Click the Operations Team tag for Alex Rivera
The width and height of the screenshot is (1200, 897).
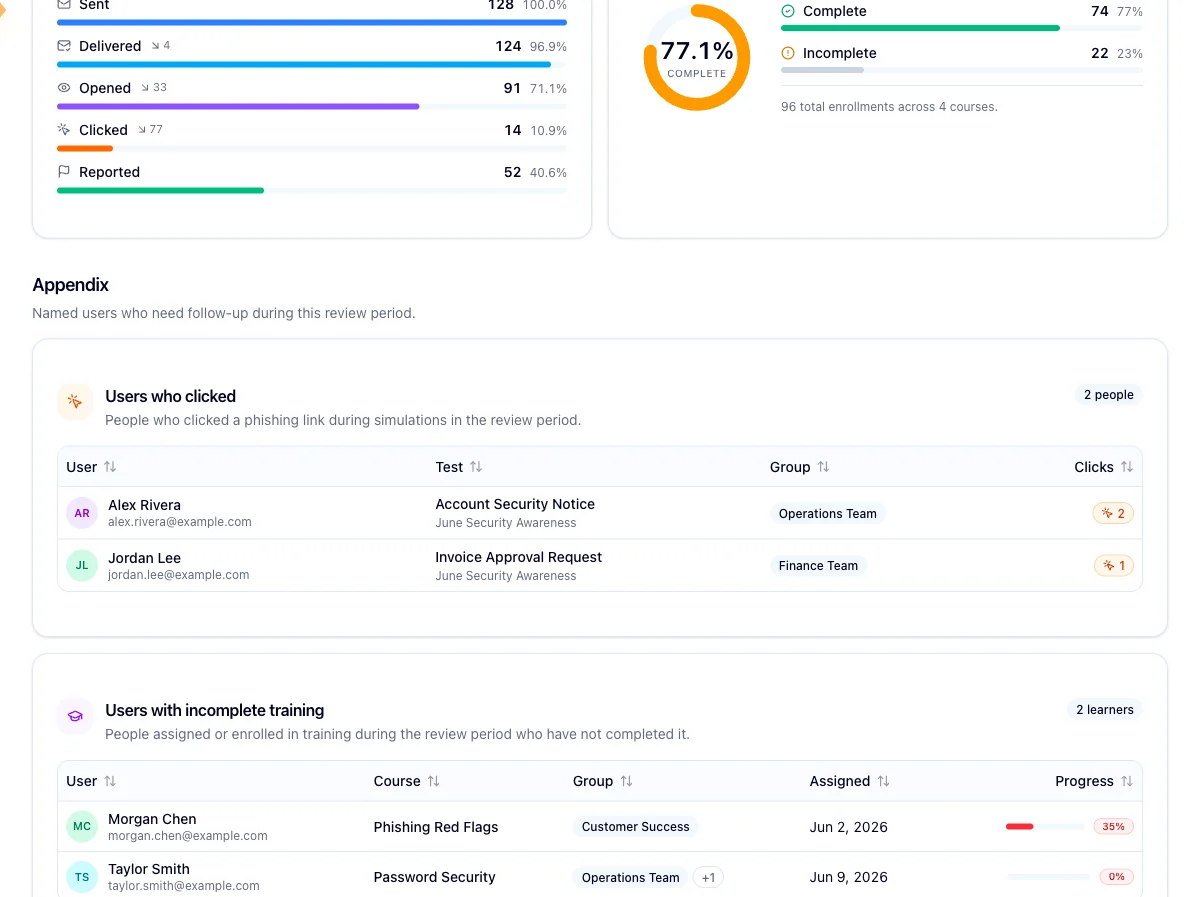coord(828,513)
